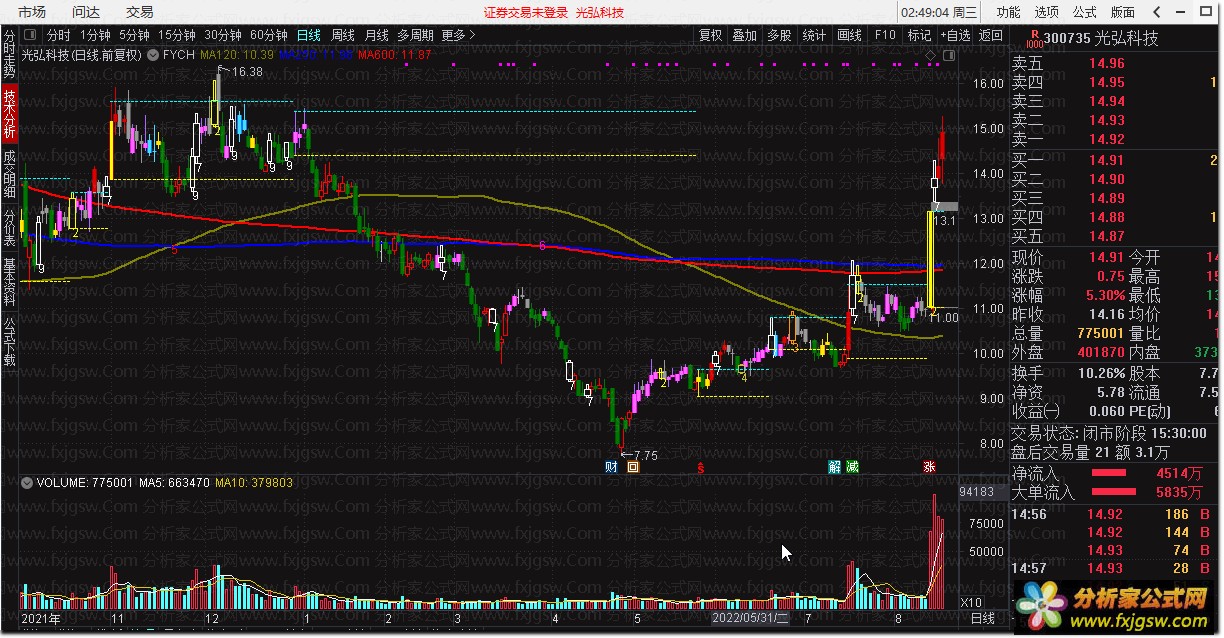
Task: Click the 复权 button
Action: [x=710, y=35]
